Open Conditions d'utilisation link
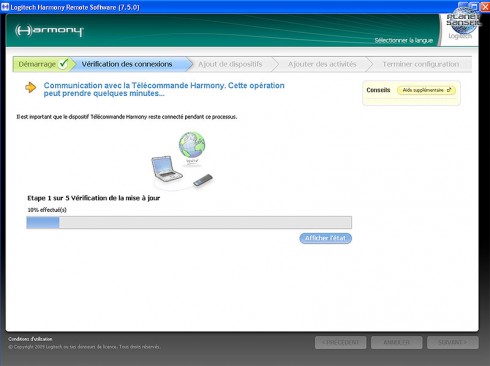 30,339
